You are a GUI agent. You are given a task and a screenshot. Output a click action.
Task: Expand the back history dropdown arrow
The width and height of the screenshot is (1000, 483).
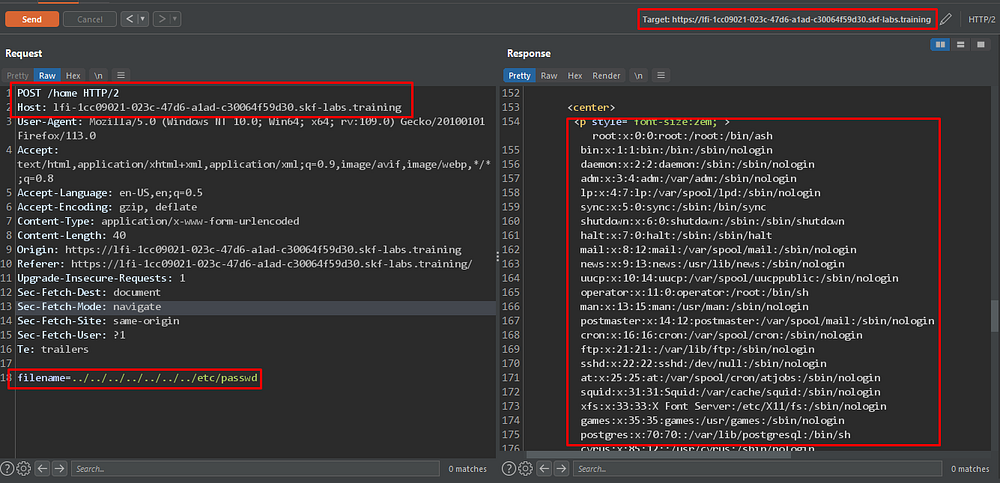point(141,19)
